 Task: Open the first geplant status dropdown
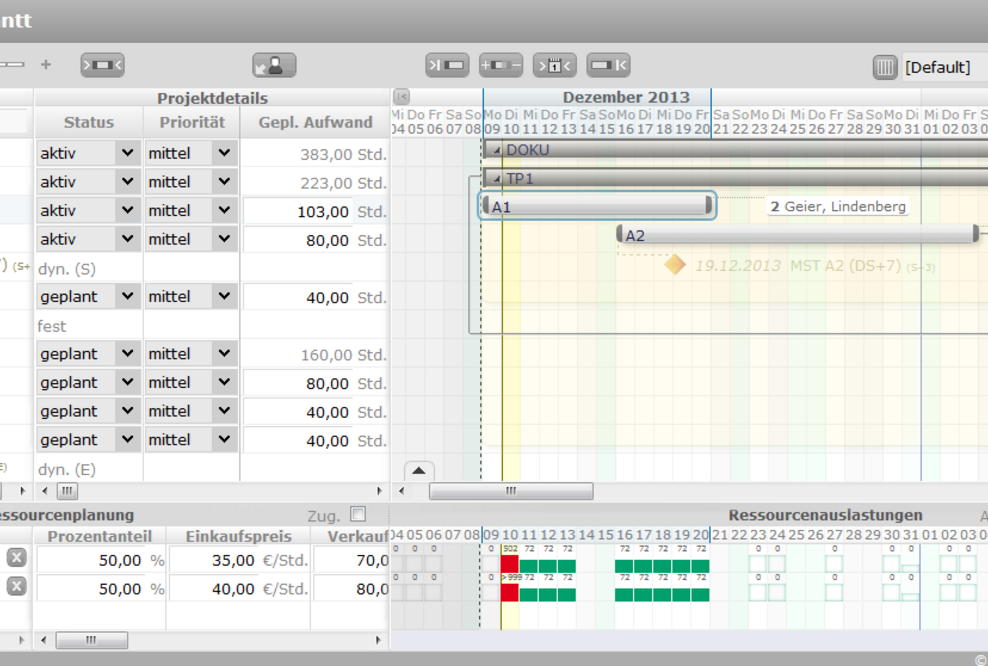(x=126, y=297)
